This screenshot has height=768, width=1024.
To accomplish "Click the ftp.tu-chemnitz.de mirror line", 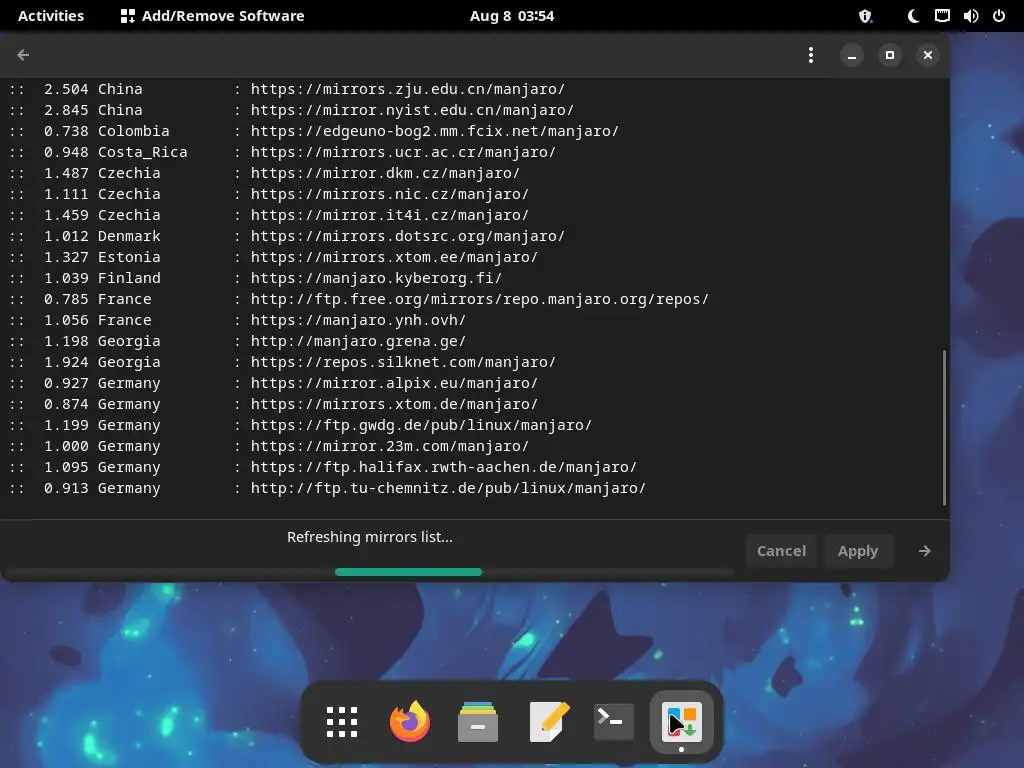I will pos(327,488).
